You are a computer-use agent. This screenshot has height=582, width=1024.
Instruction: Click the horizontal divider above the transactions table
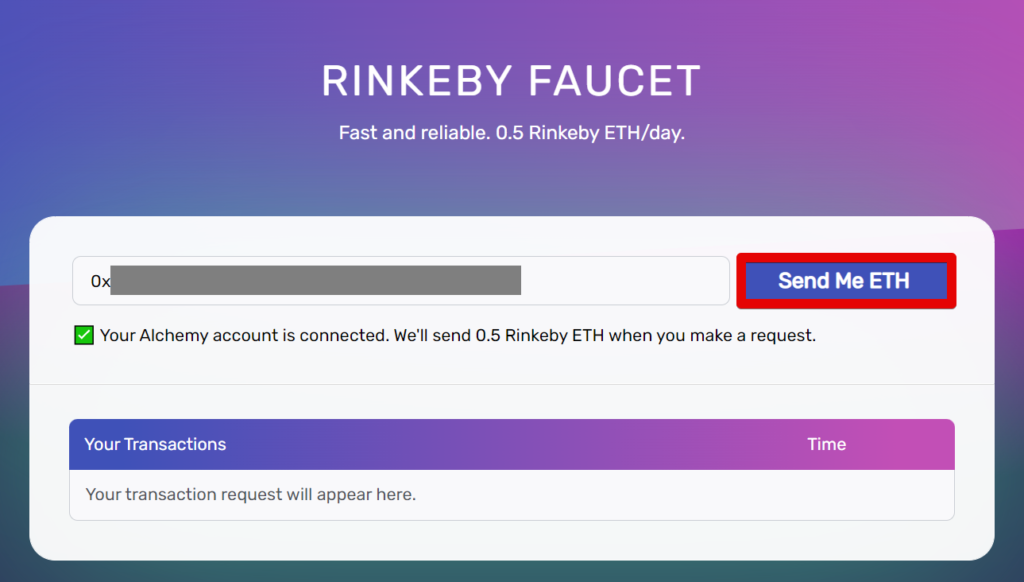(x=511, y=385)
